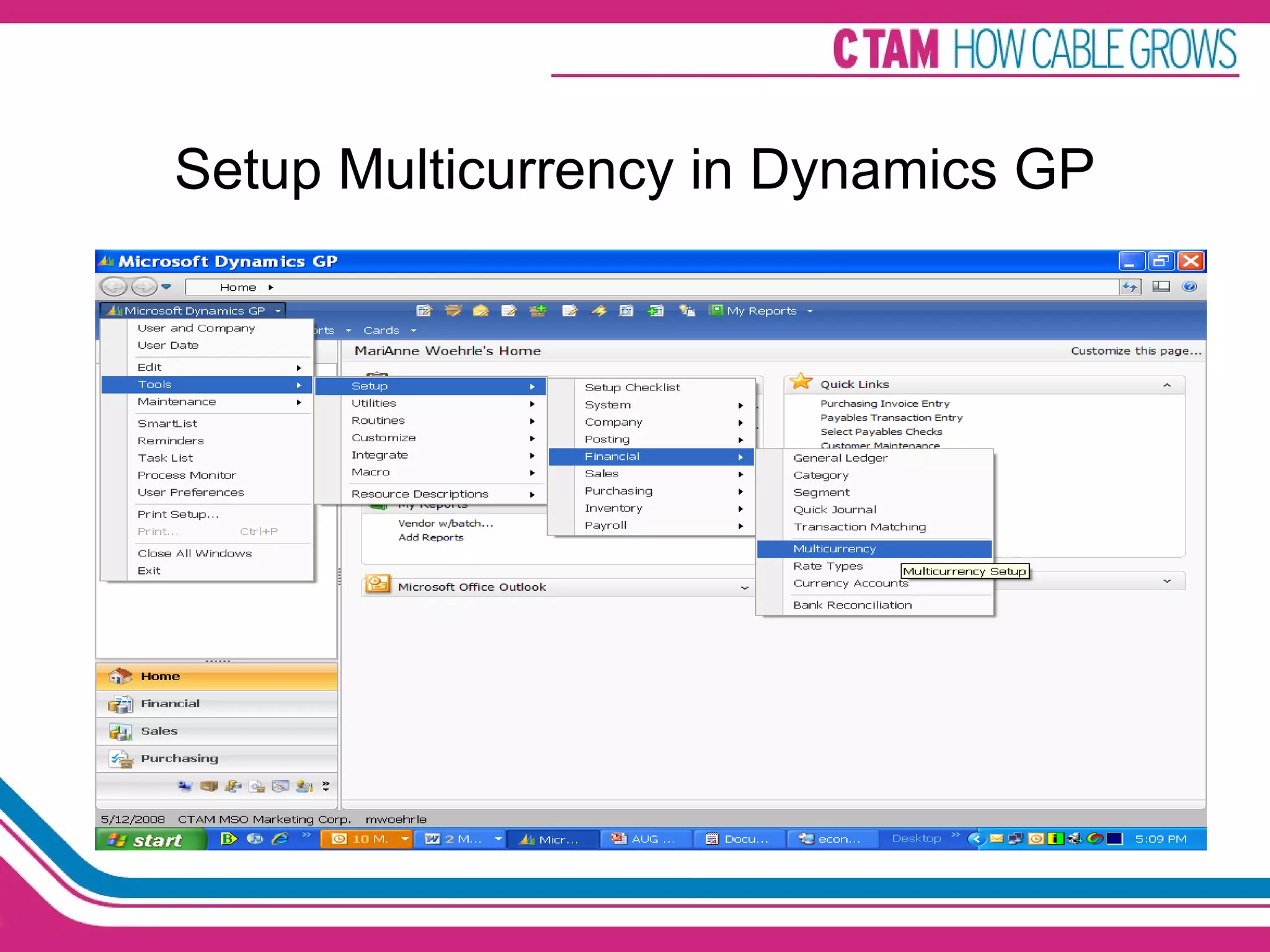Click the Home breadcrumb address bar
This screenshot has width=1270, height=952.
click(x=652, y=287)
